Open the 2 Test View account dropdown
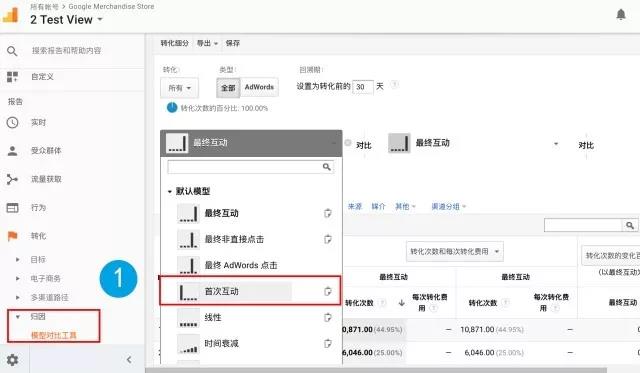The width and height of the screenshot is (640, 373). pos(66,20)
